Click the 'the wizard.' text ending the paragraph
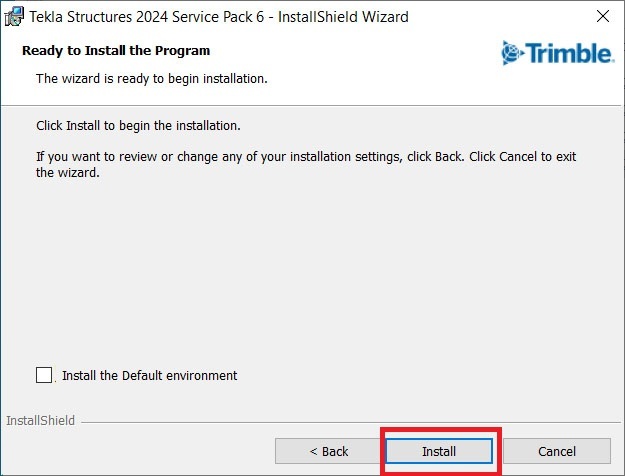 68,173
